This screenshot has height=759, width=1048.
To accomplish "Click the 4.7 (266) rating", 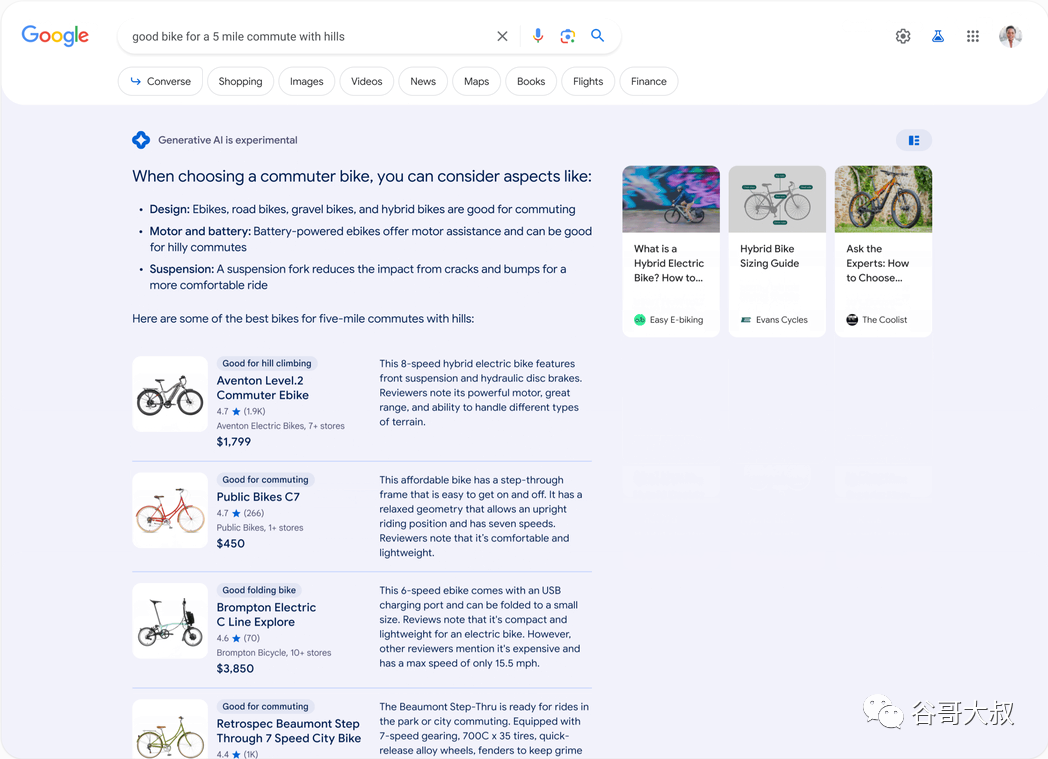I will tap(240, 513).
